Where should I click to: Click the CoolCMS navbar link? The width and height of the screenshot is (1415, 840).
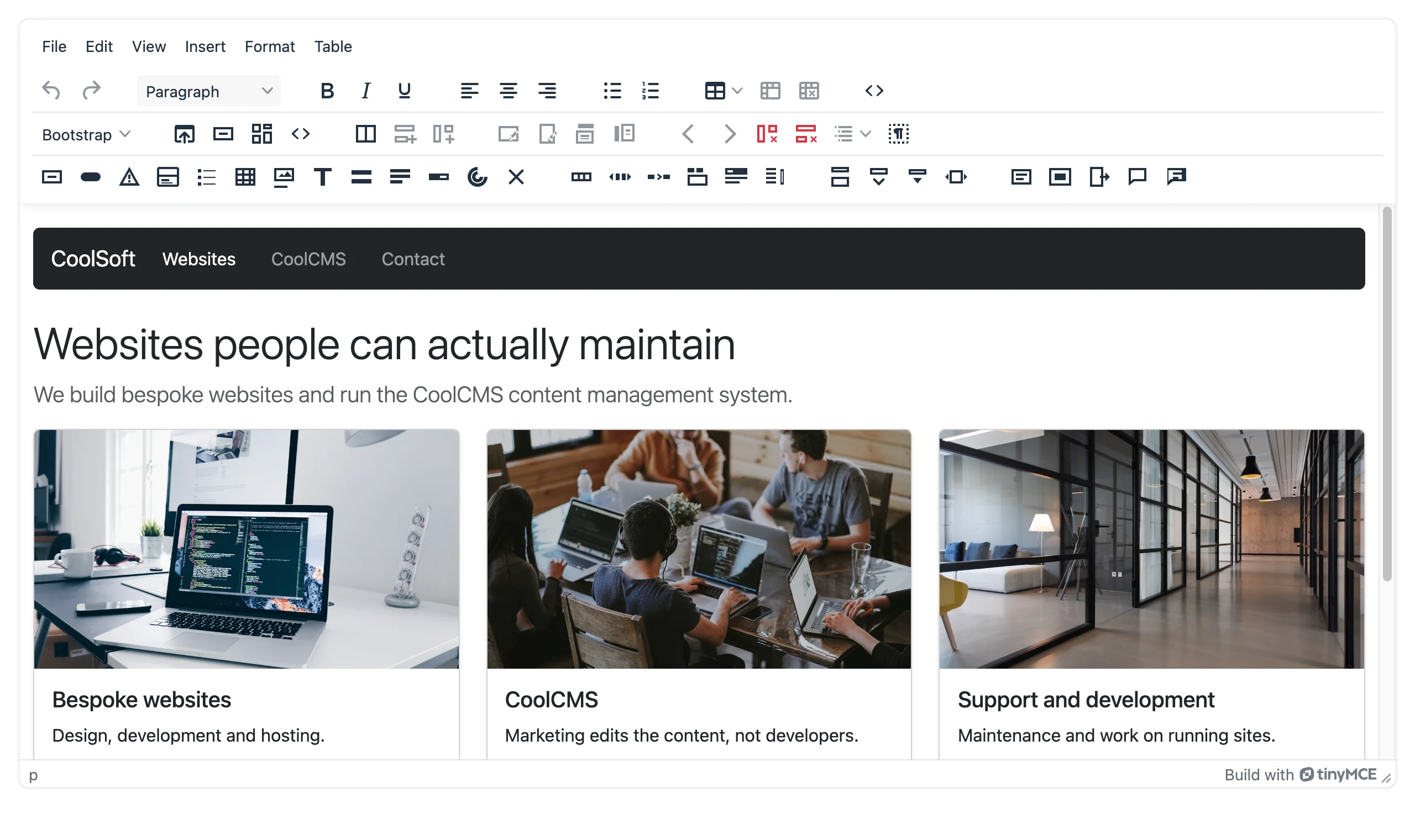pos(308,259)
